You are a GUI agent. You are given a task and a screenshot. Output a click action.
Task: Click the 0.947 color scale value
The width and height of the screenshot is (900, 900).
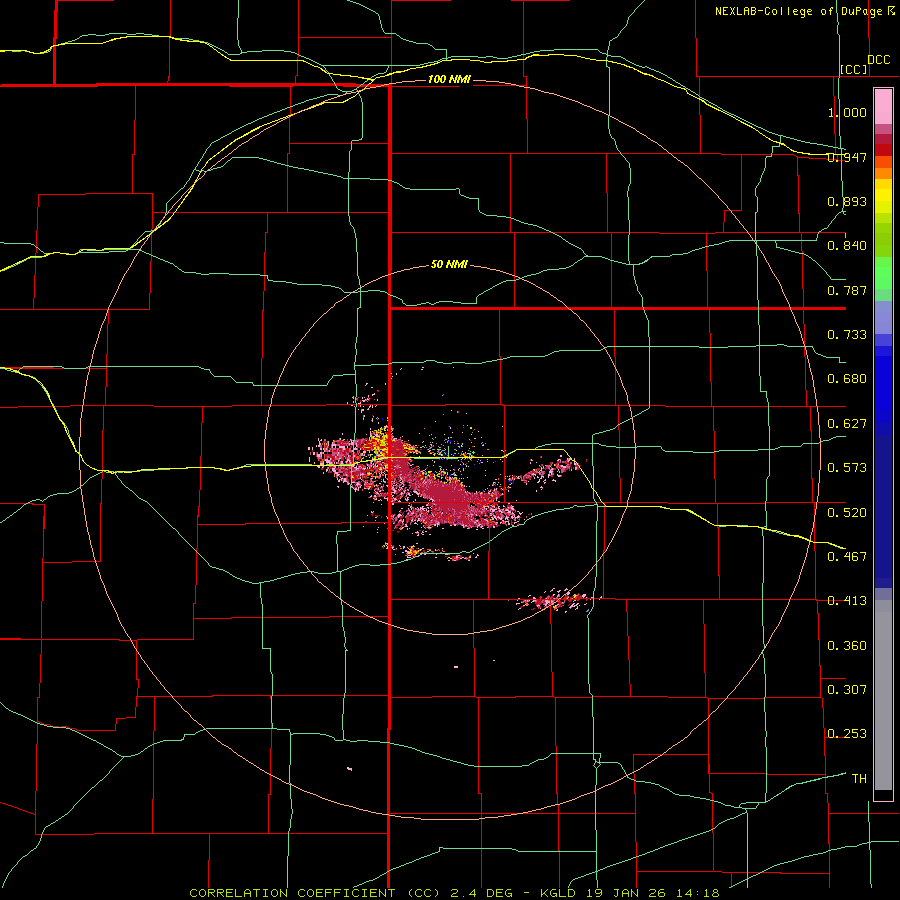click(x=847, y=157)
